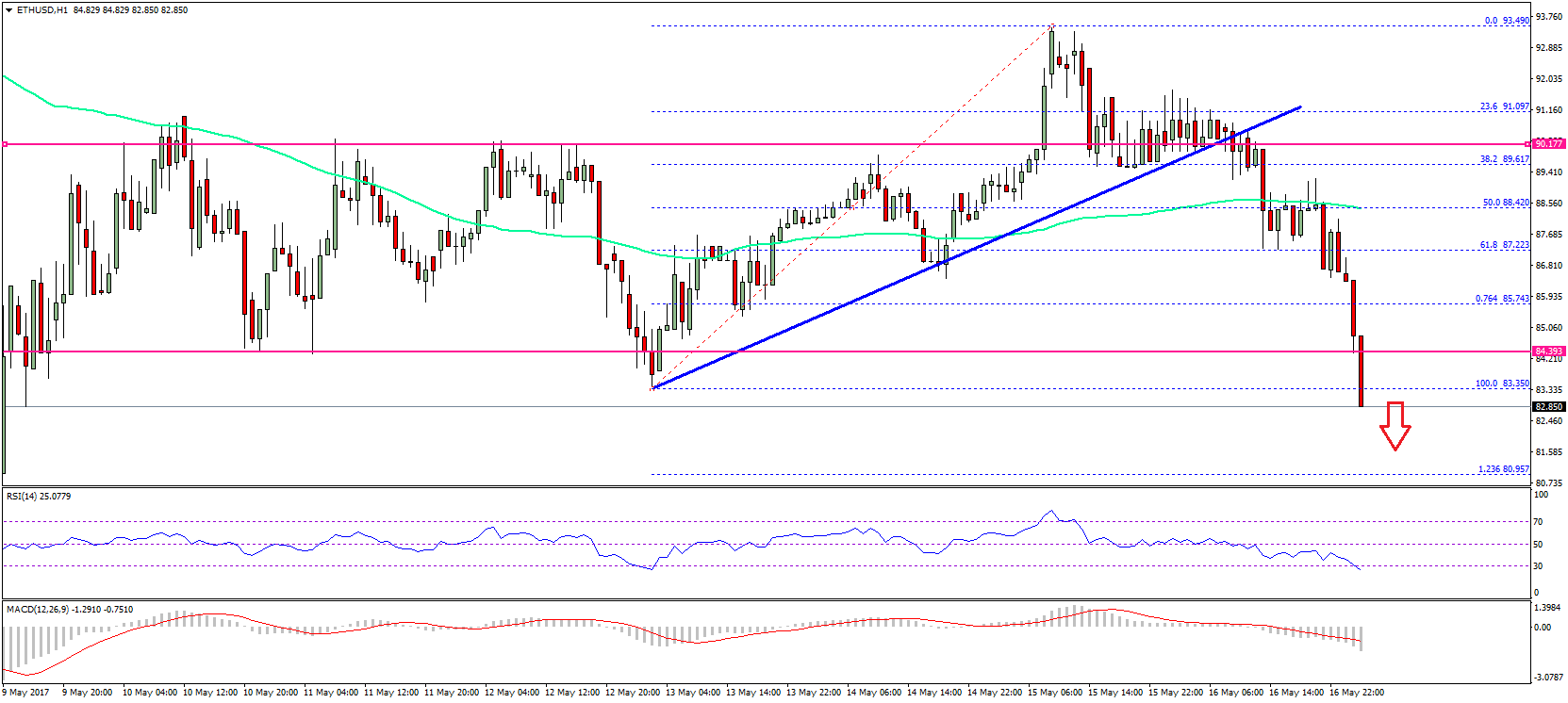The image size is (1568, 703).
Task: Click the 15 May 06:00 time label
Action: coord(1055,693)
